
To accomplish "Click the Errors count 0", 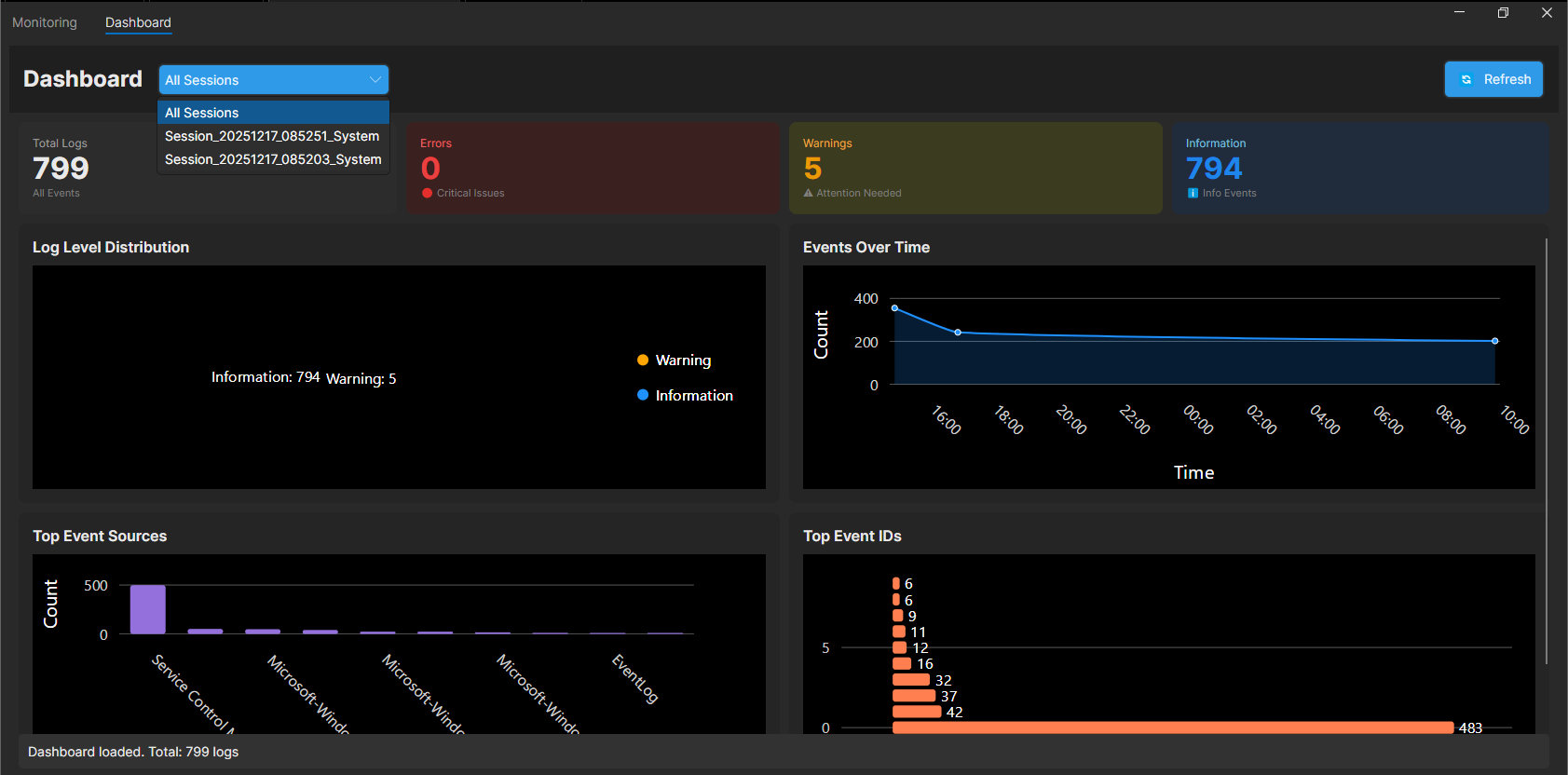I will pyautogui.click(x=430, y=169).
